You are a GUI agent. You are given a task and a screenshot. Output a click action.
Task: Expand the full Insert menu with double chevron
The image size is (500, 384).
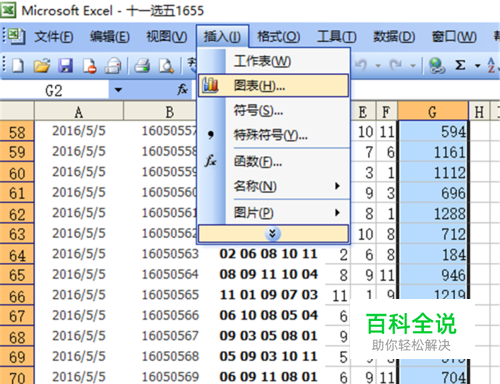(x=273, y=233)
